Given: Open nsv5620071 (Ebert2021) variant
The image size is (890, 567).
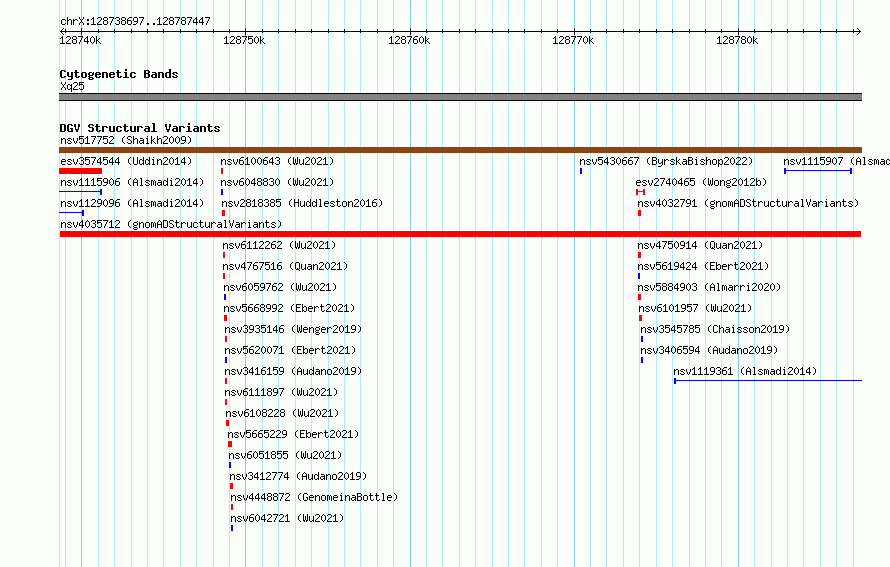Looking at the screenshot, I should 290,350.
